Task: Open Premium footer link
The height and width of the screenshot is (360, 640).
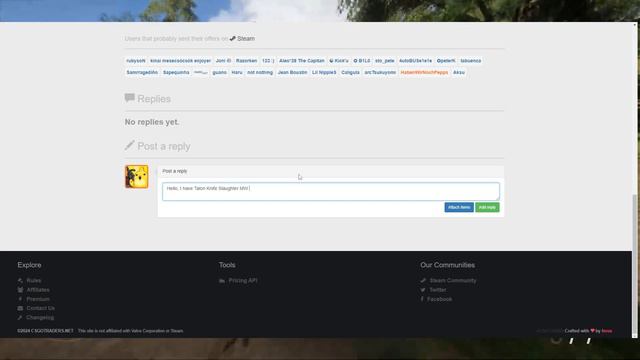Action: pos(38,299)
